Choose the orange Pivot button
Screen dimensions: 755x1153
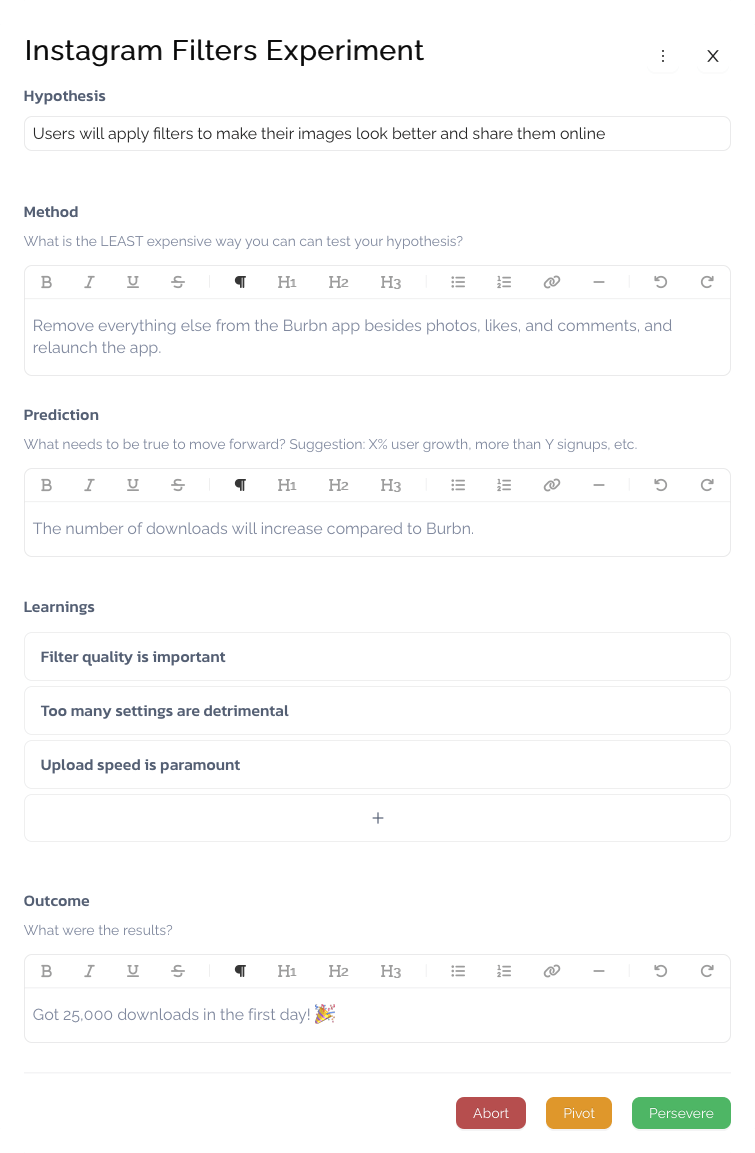click(x=579, y=1113)
